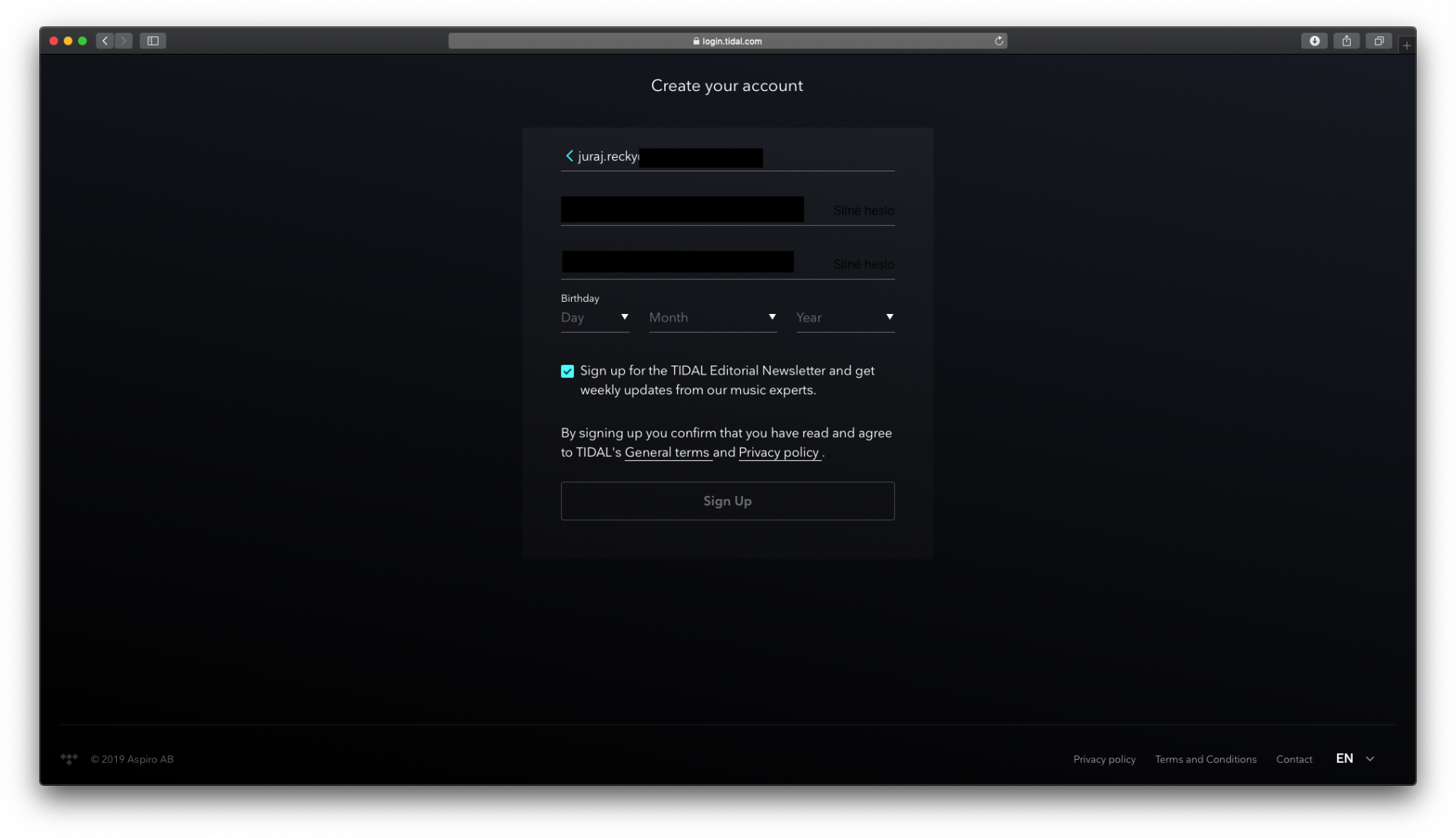Open the birthday Year dropdown
Image resolution: width=1456 pixels, height=838 pixels.
click(845, 318)
